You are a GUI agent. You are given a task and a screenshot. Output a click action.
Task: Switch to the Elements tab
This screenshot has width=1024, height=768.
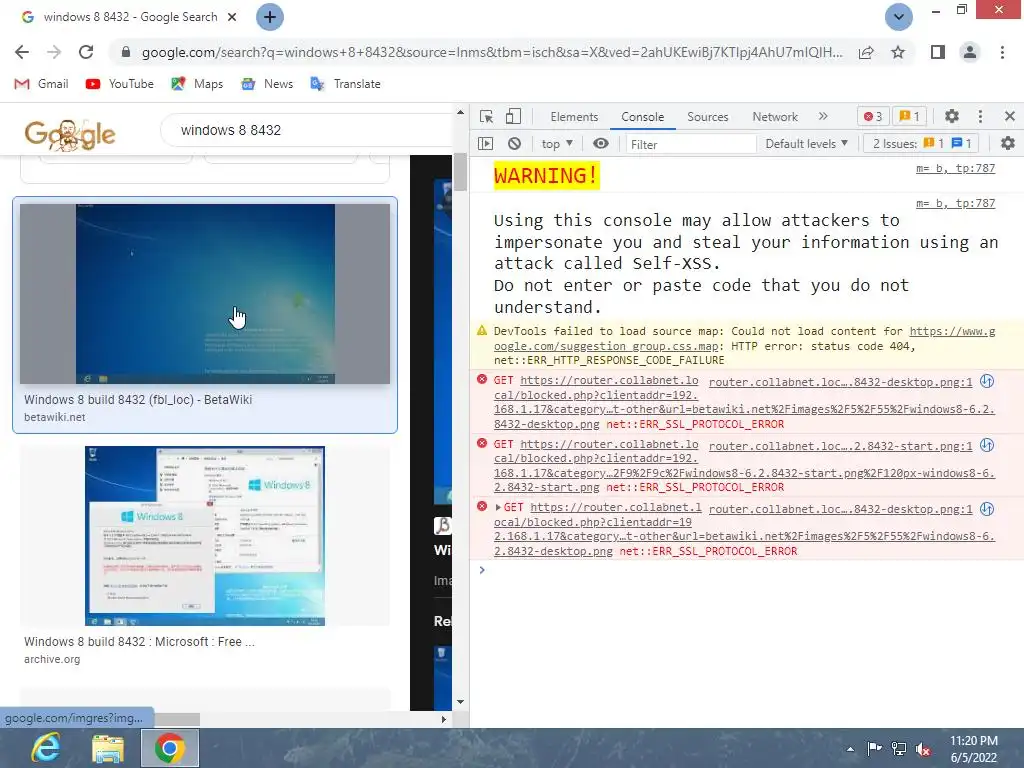(574, 116)
